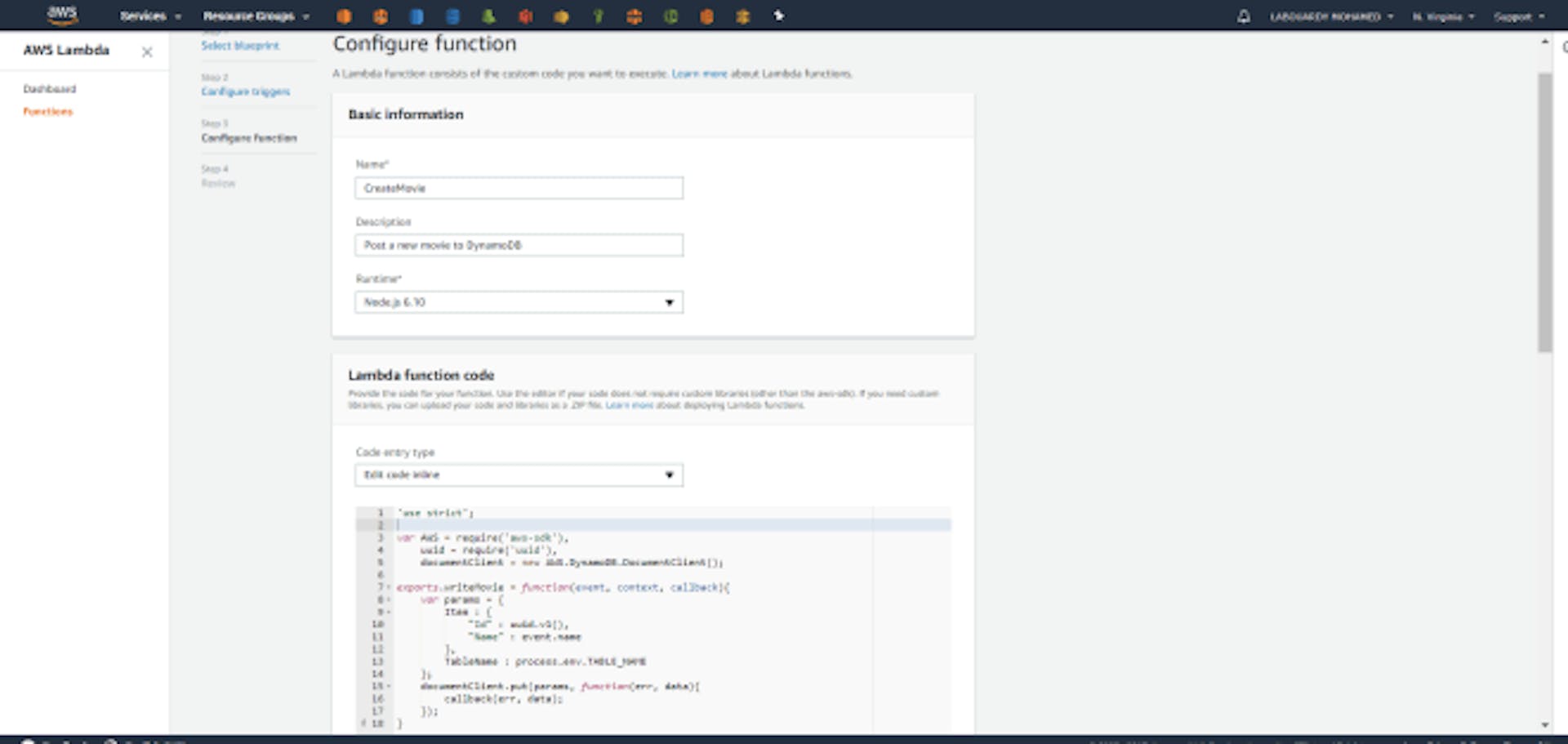Click the Lambda function code heading
The image size is (1568, 744).
[421, 375]
